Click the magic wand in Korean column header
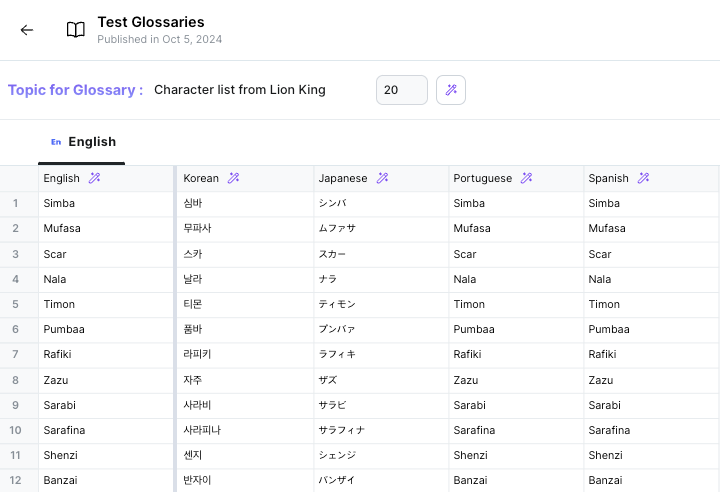 [x=233, y=178]
